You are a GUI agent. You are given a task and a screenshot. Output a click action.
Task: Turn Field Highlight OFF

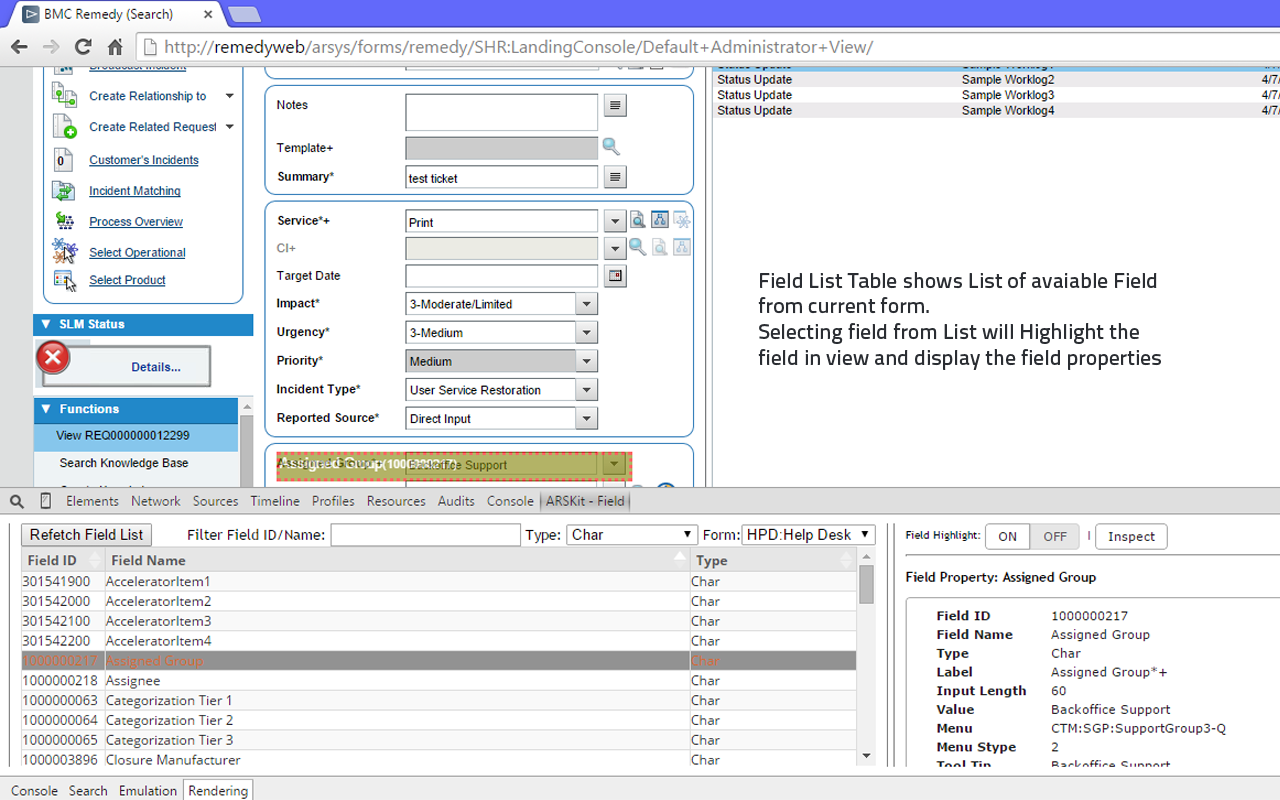1055,536
